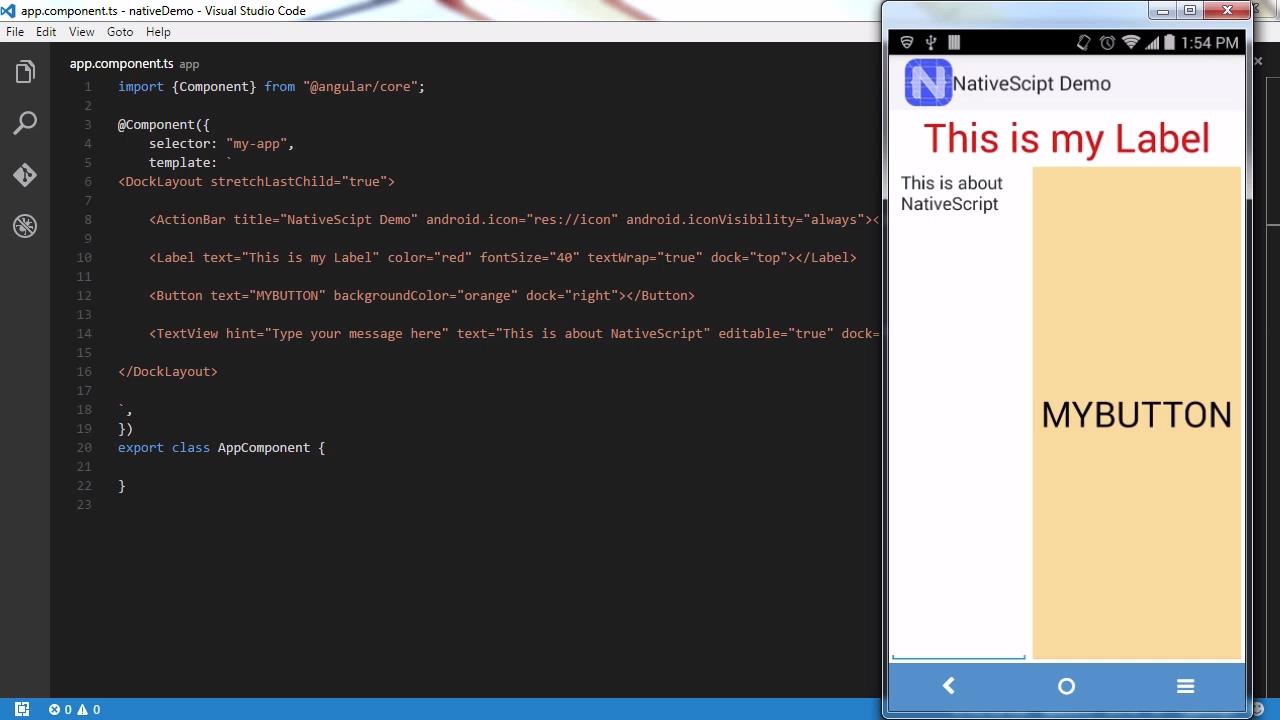Click the battery icon in phone status bar
1280x720 pixels.
[x=1169, y=43]
